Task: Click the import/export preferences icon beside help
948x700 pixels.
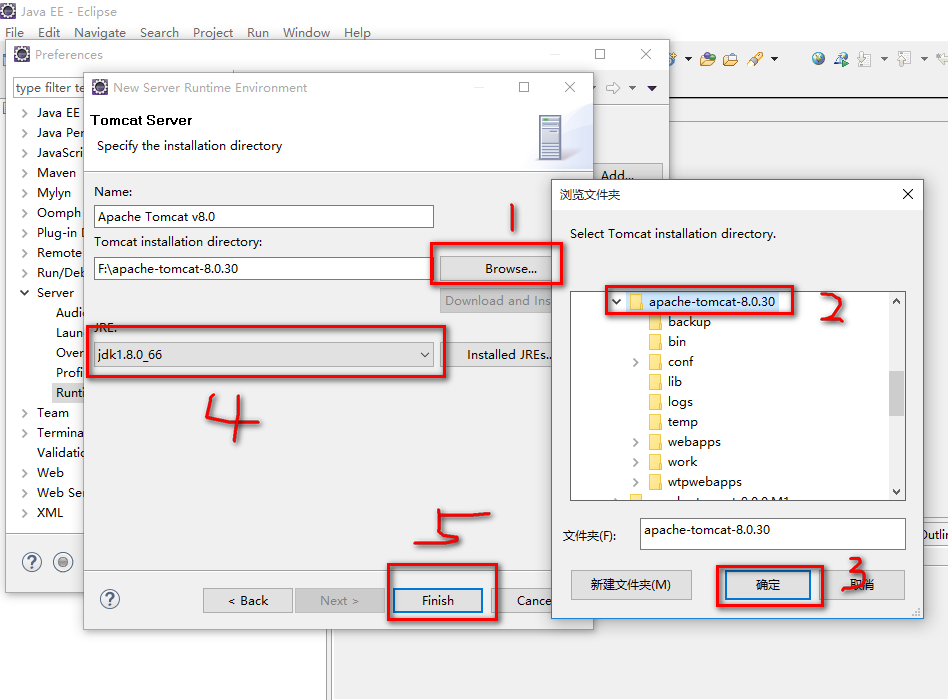Action: click(x=63, y=562)
